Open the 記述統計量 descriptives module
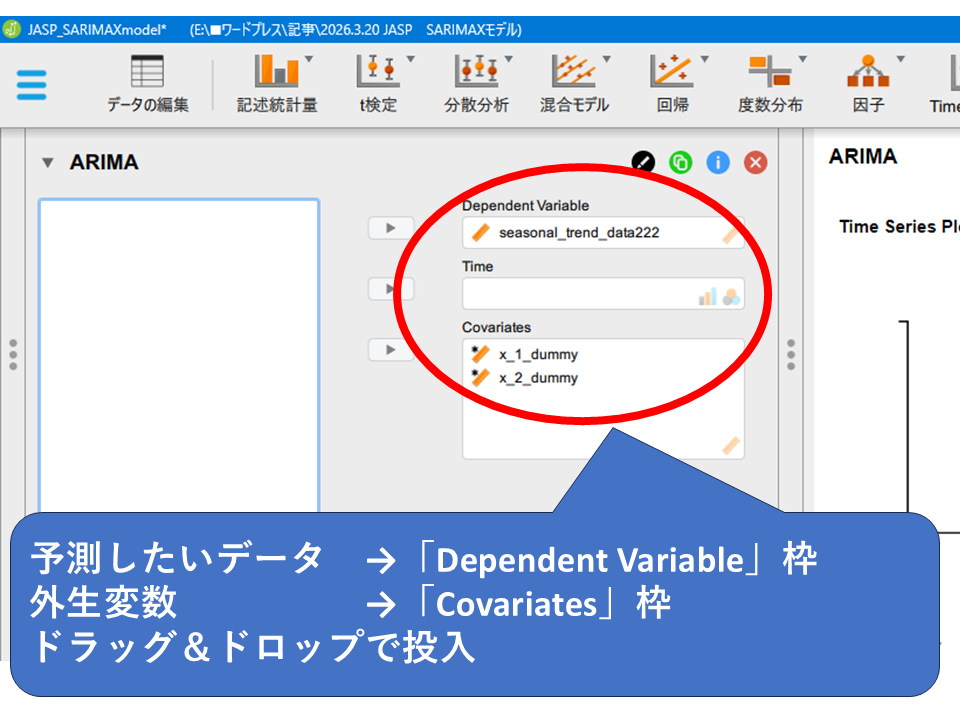 pos(277,84)
